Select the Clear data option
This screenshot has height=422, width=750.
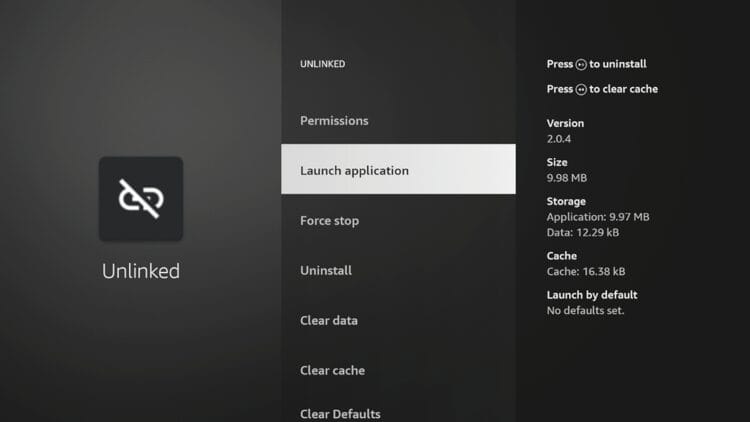pos(329,321)
